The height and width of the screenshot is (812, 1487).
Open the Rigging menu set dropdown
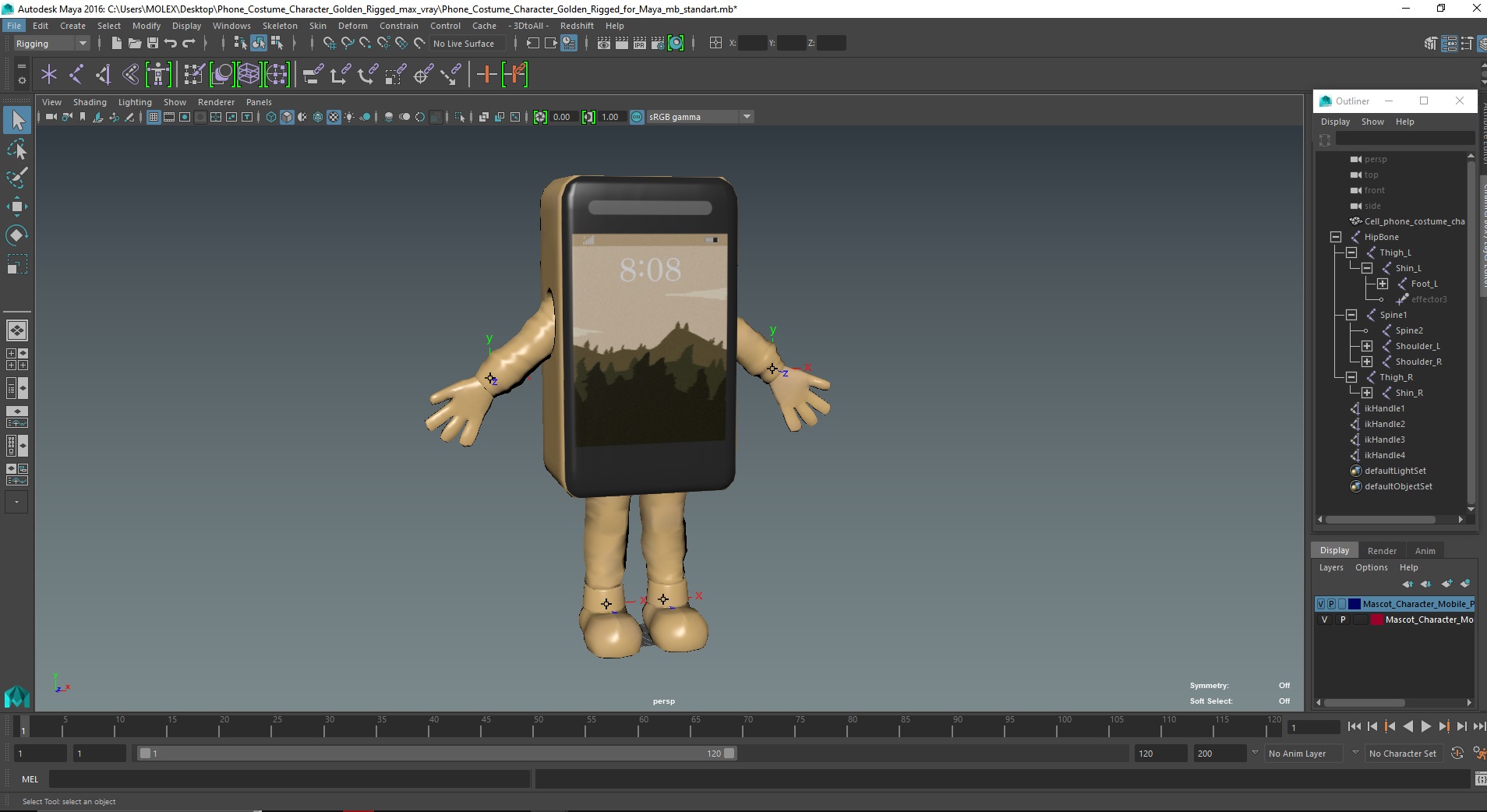(51, 44)
